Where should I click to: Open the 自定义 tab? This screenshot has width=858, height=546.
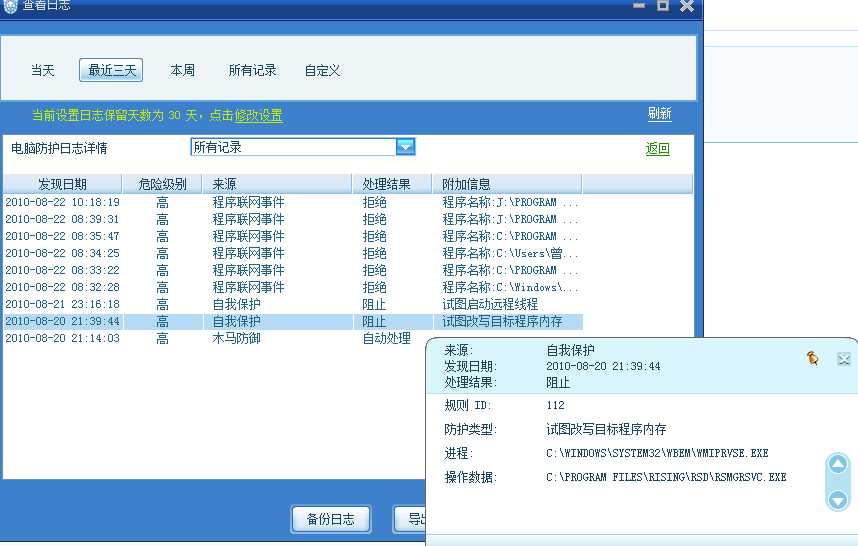tap(322, 71)
